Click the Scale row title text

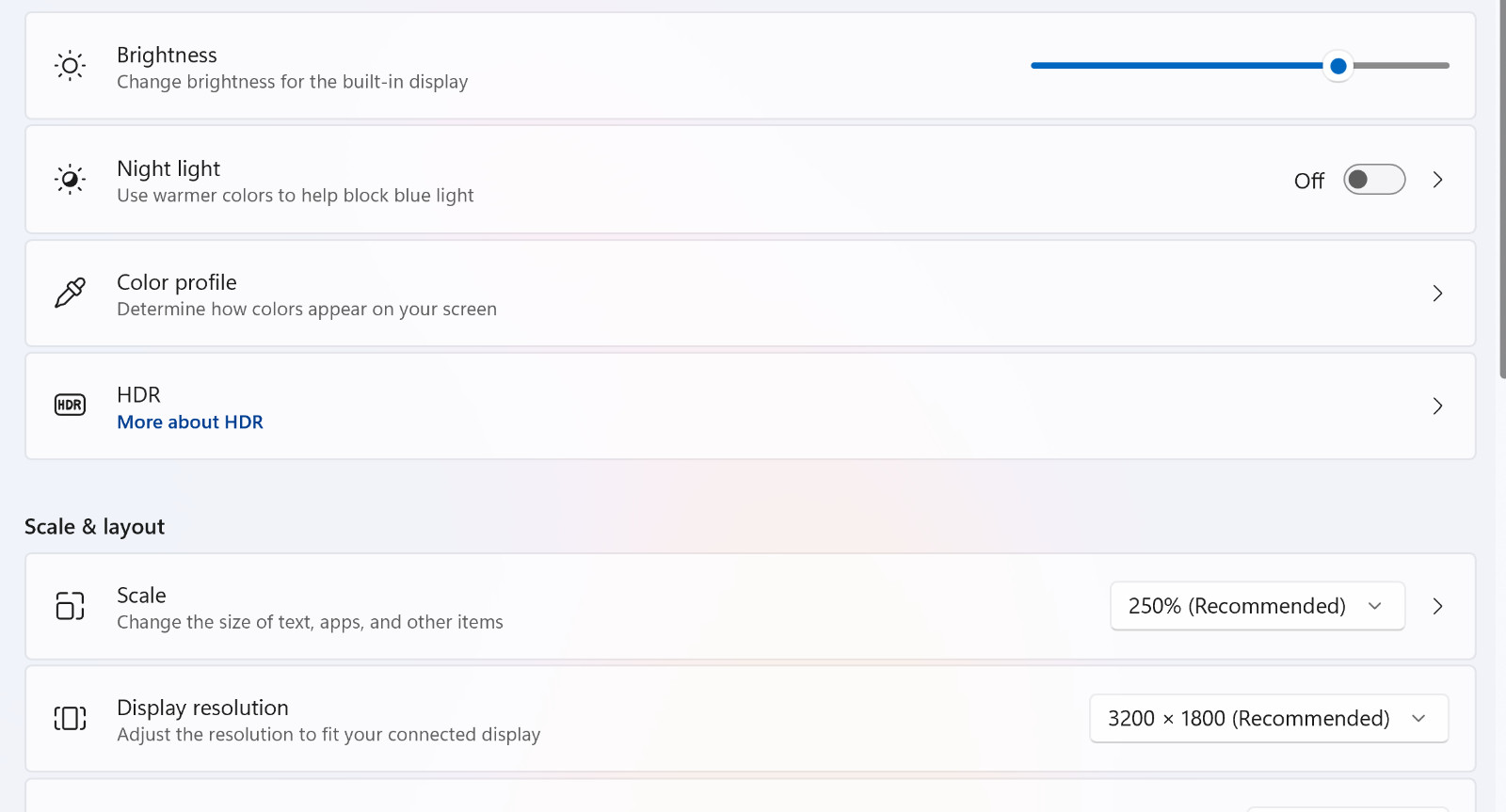coord(141,596)
